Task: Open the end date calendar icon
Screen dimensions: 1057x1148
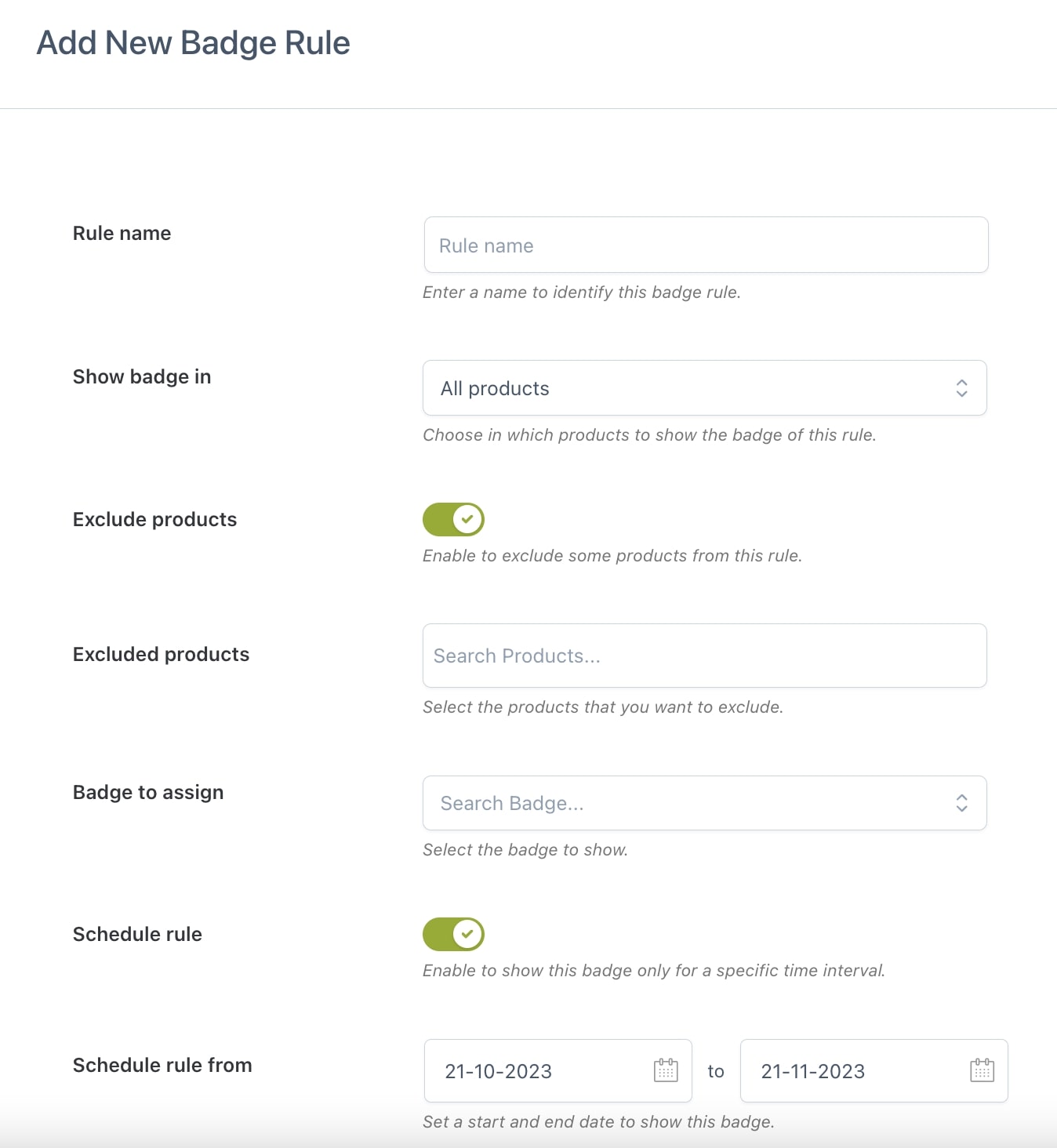Action: point(982,1070)
